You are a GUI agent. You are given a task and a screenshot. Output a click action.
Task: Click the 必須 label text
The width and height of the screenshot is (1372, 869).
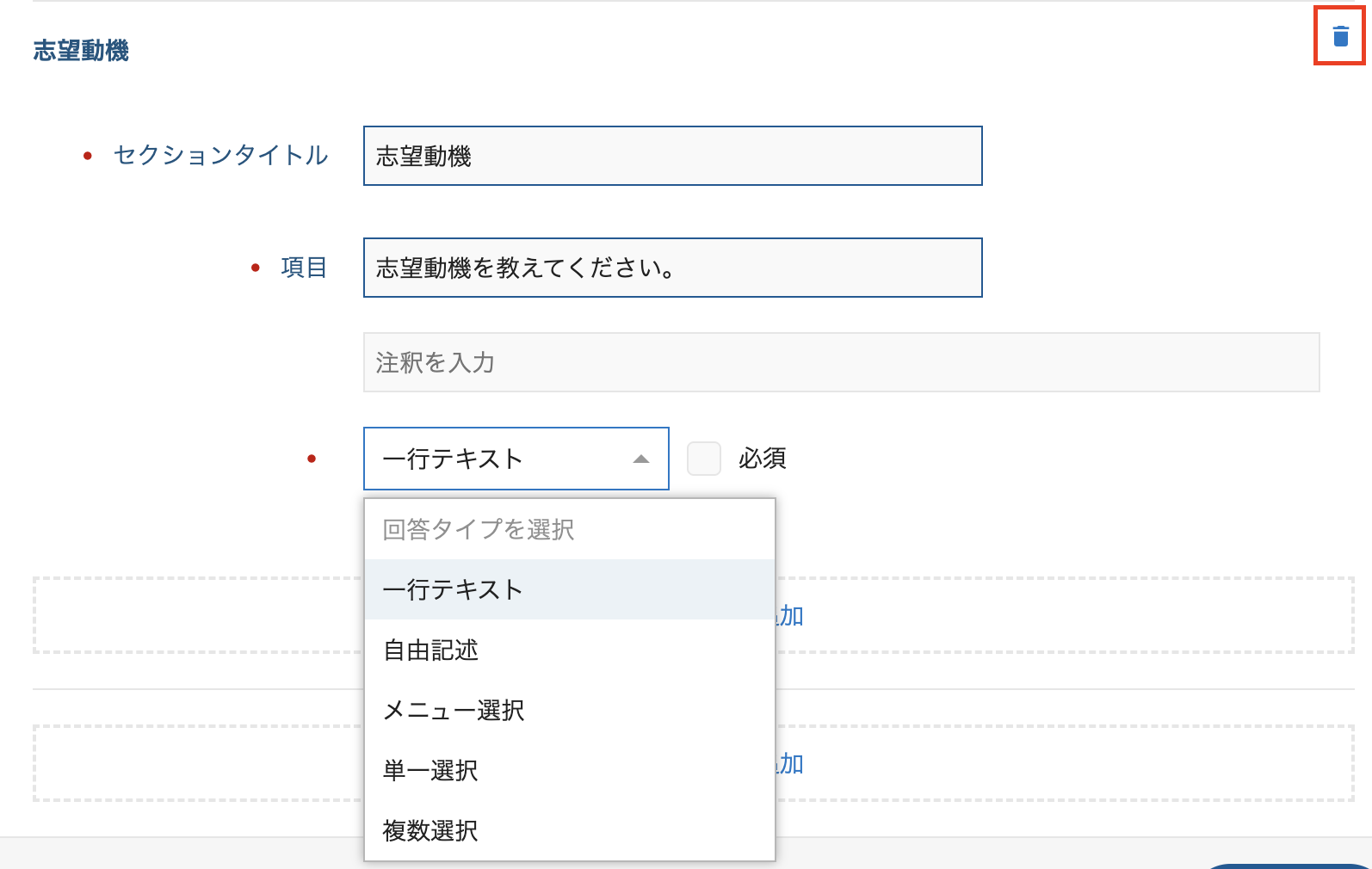click(x=762, y=459)
